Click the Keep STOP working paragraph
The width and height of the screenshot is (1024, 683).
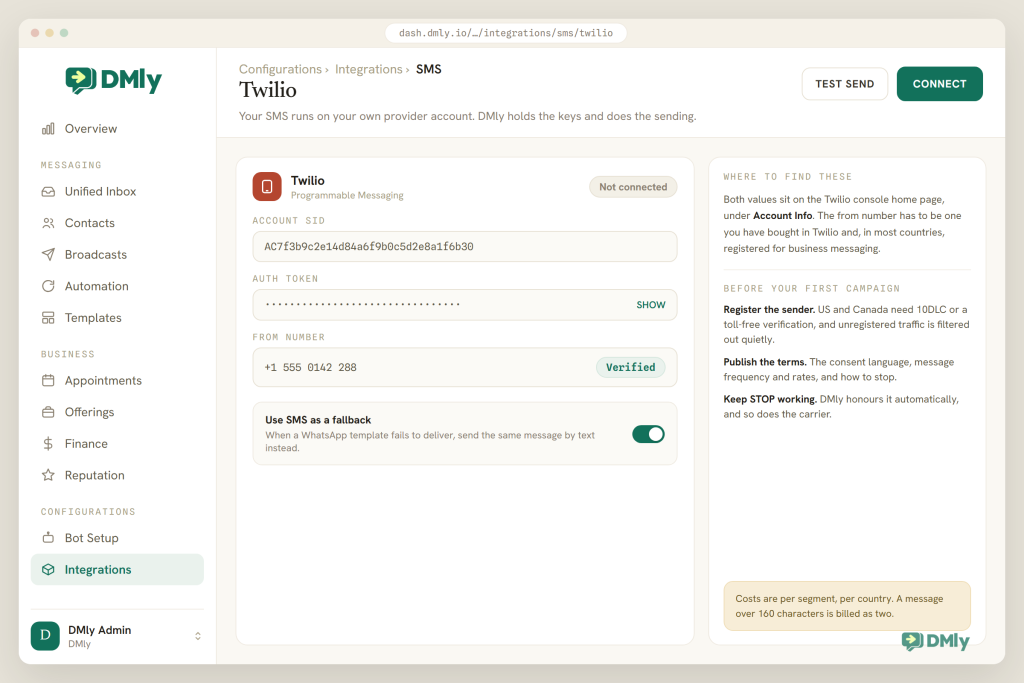click(841, 407)
